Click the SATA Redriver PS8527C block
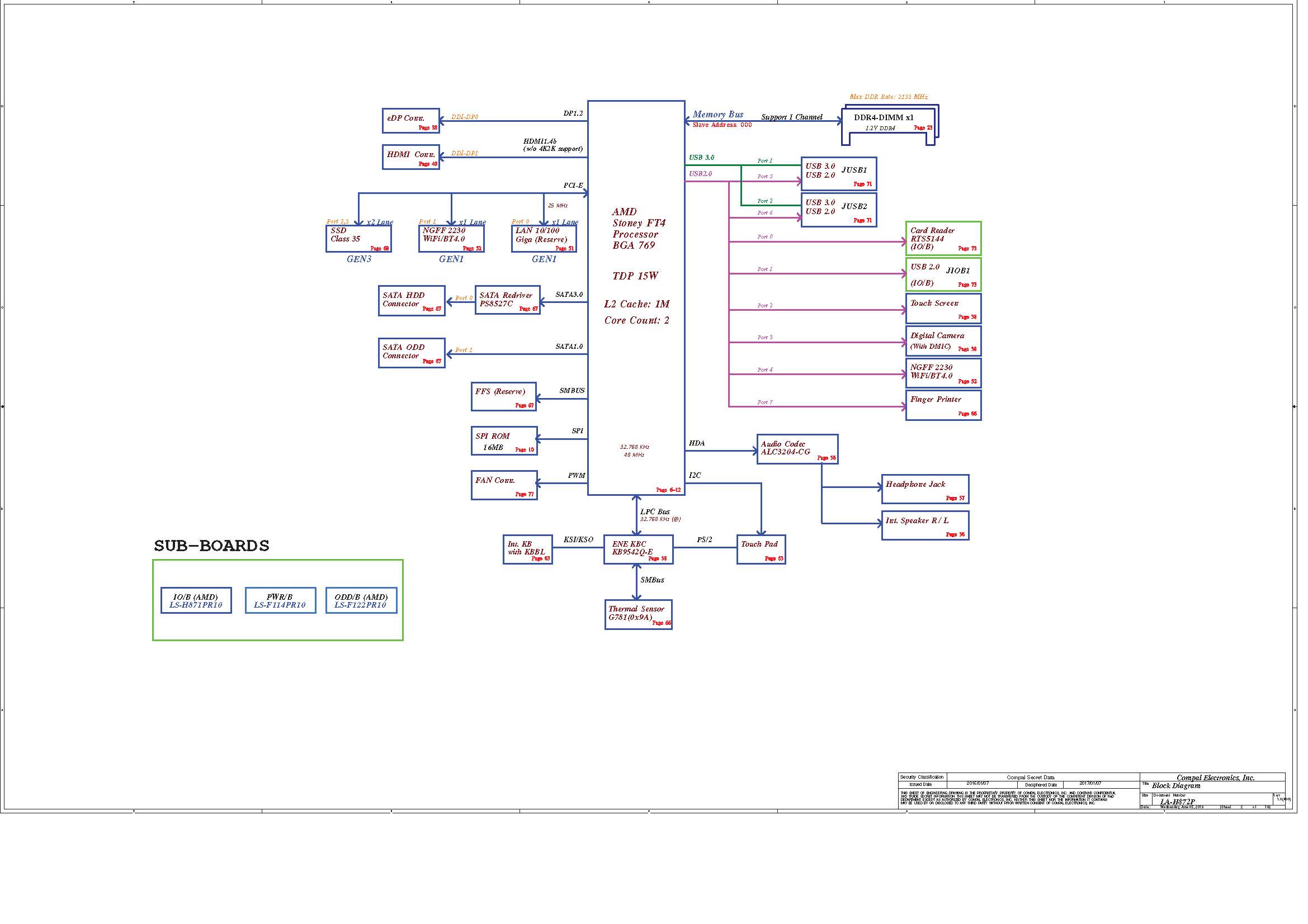Screen dimensions: 1308x924 508,301
